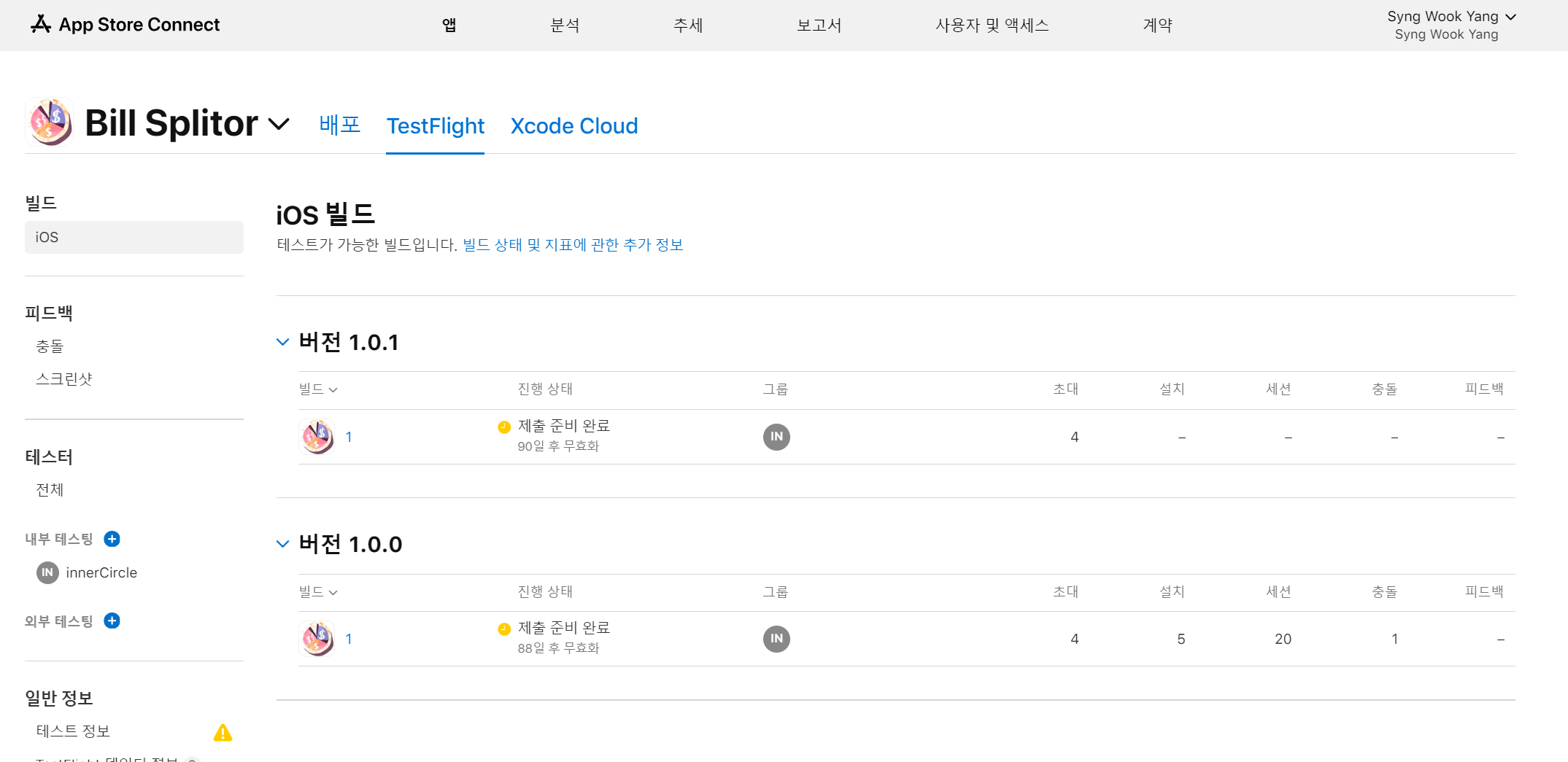
Task: Click invites value 4 in version 1.0.1 row
Action: pos(1075,438)
